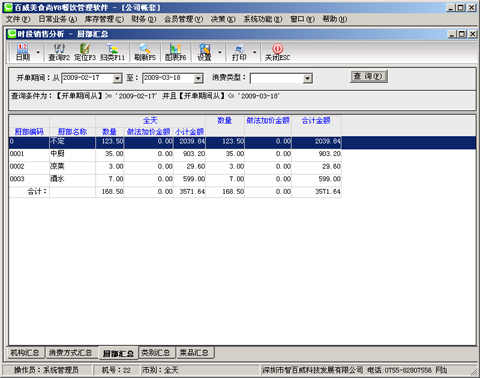Click the 查询 search button
Screen dimensions: 480x378
click(x=369, y=76)
